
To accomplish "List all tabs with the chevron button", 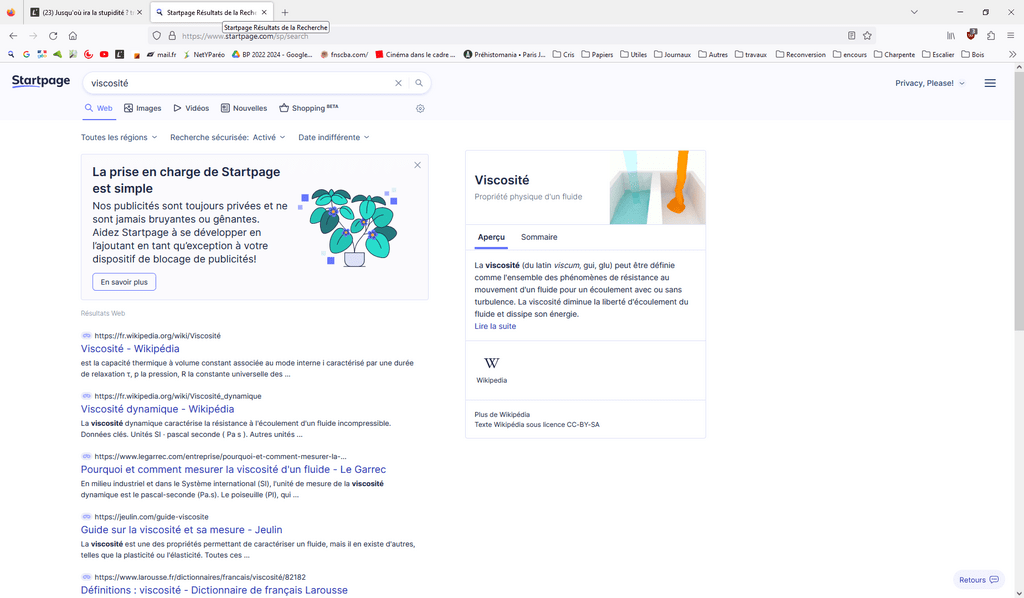I will (x=914, y=12).
